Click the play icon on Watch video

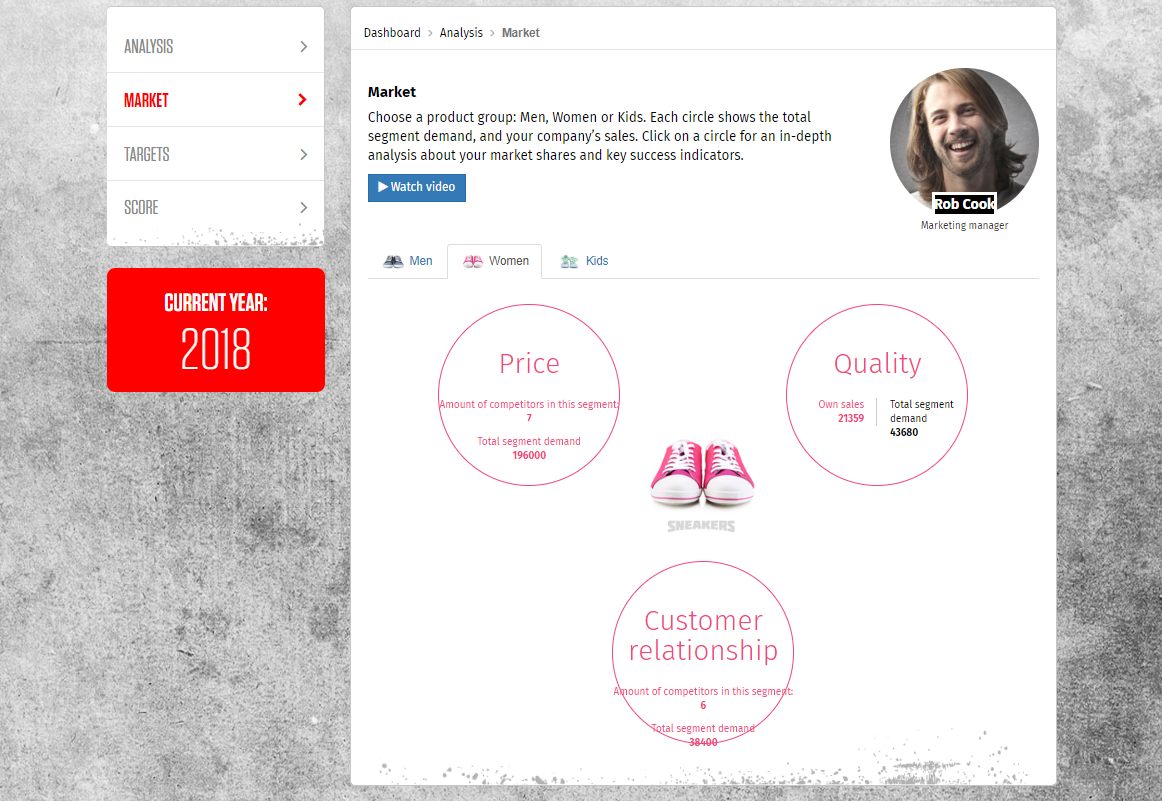point(383,187)
